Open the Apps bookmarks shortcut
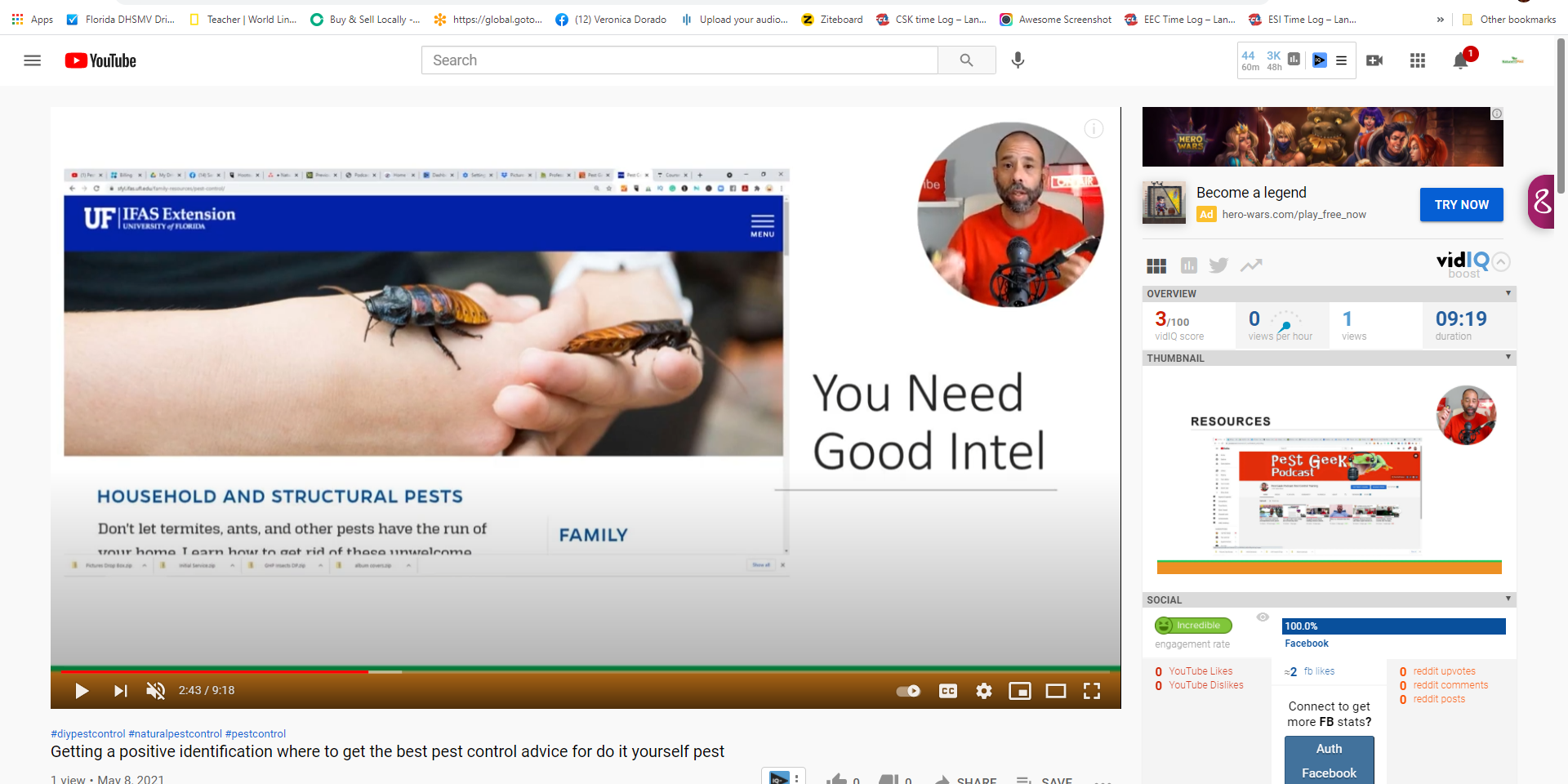The height and width of the screenshot is (784, 1568). coord(33,19)
